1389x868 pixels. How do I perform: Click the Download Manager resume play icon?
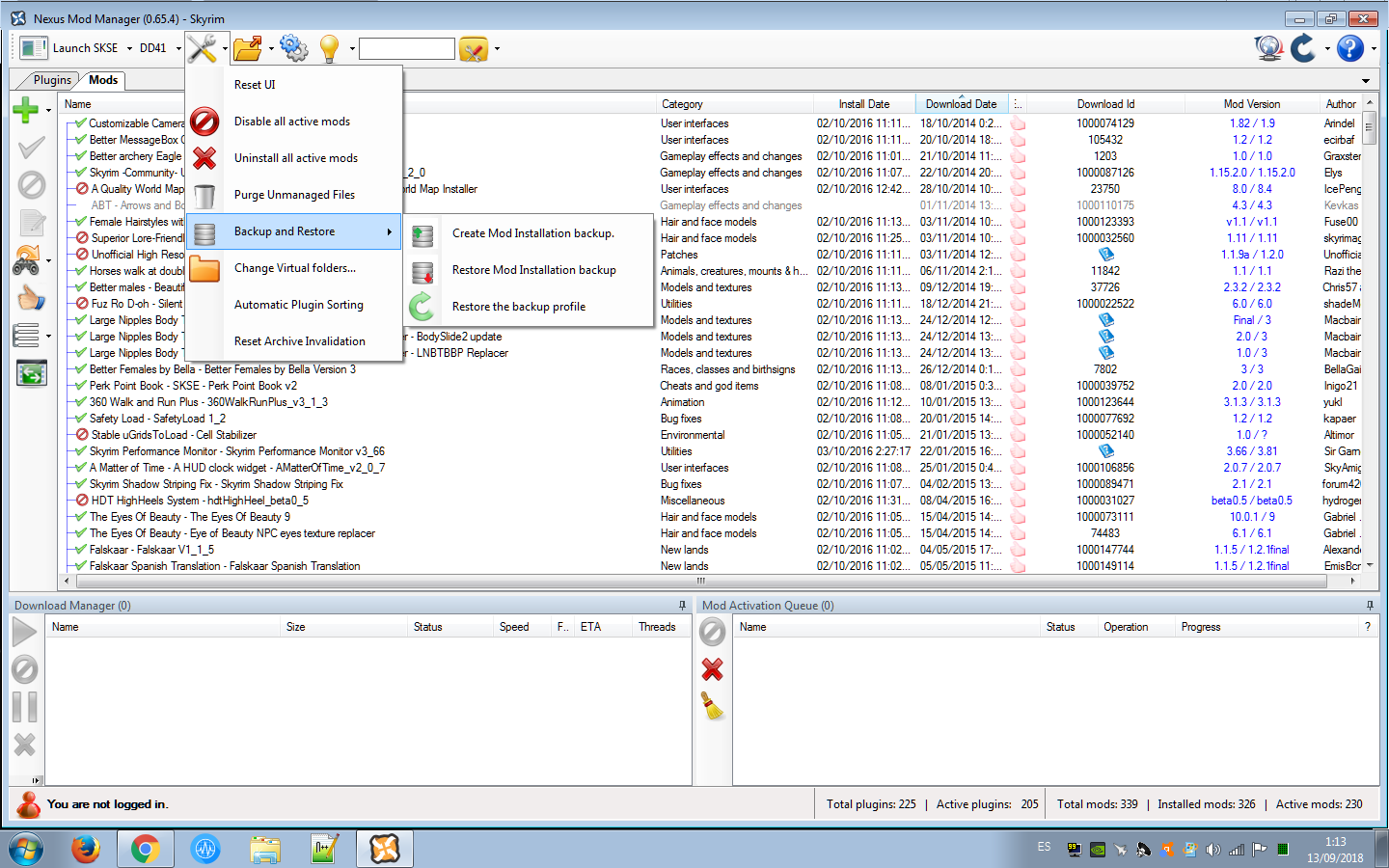[24, 633]
